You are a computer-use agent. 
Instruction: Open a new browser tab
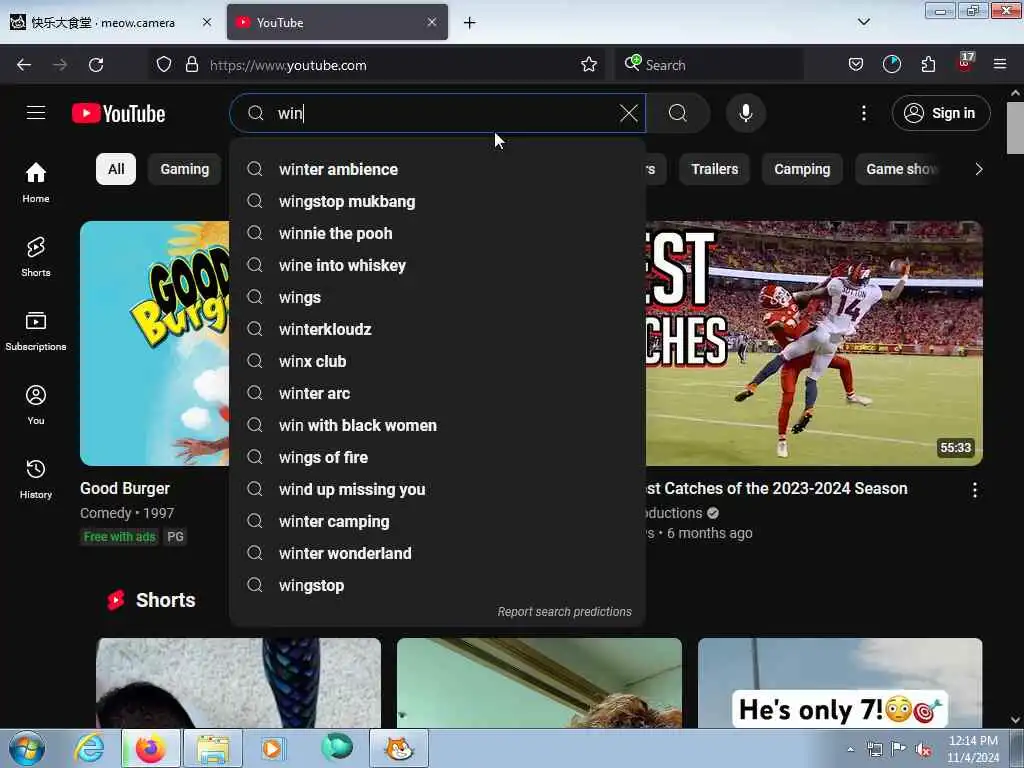(469, 23)
